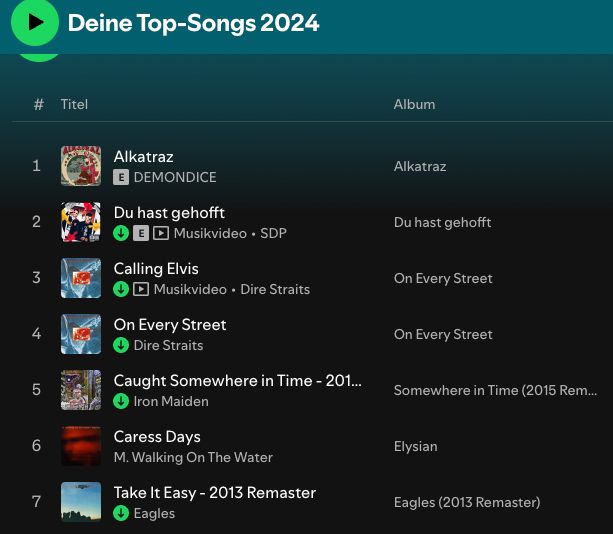Open the Caught Somewhere in Time cover thumbnail
This screenshot has height=534, width=613.
click(81, 390)
